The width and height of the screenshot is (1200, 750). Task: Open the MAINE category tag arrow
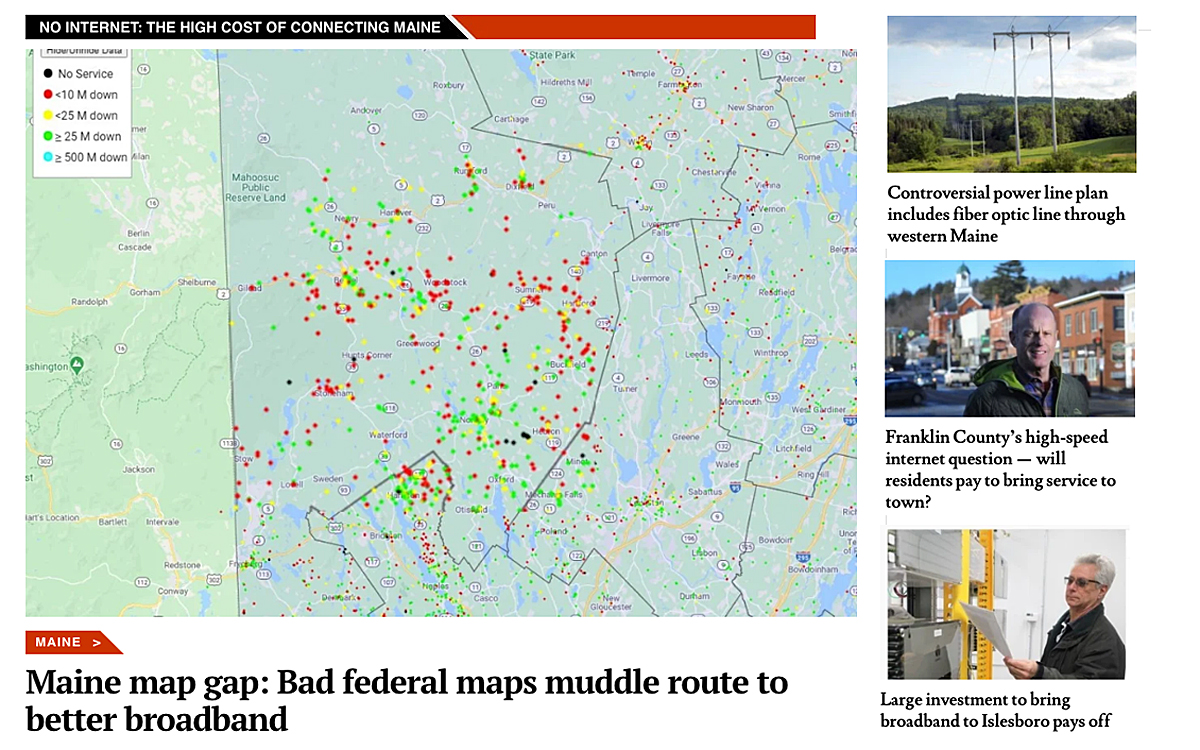97,642
